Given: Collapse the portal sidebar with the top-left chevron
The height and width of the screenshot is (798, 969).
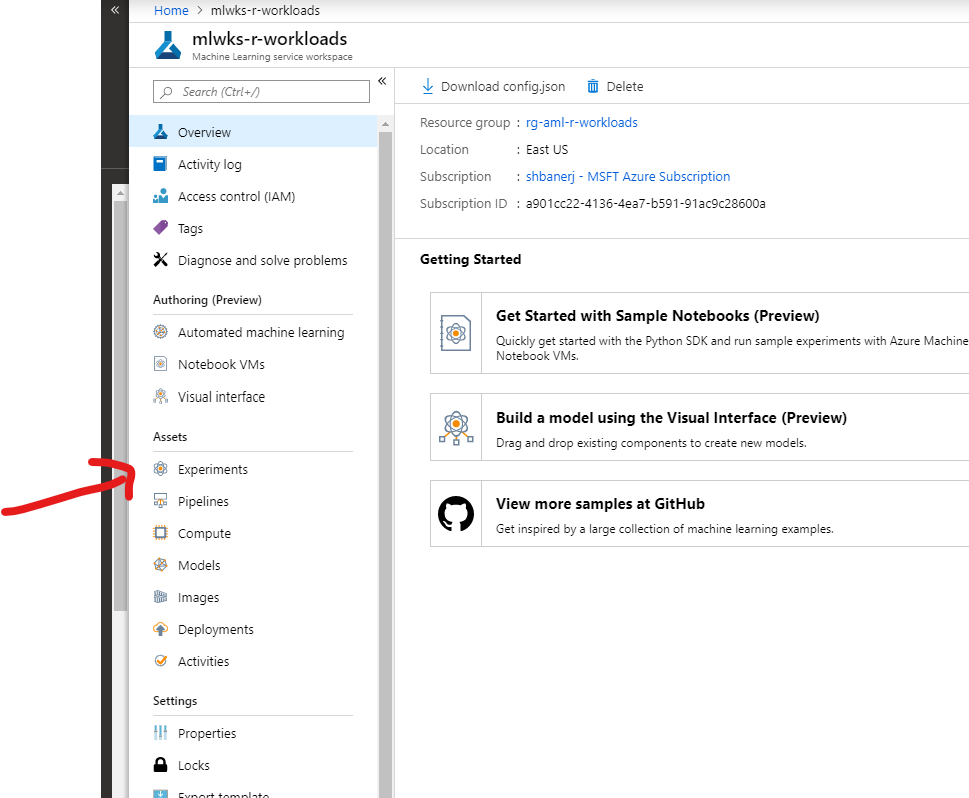Looking at the screenshot, I should (115, 10).
